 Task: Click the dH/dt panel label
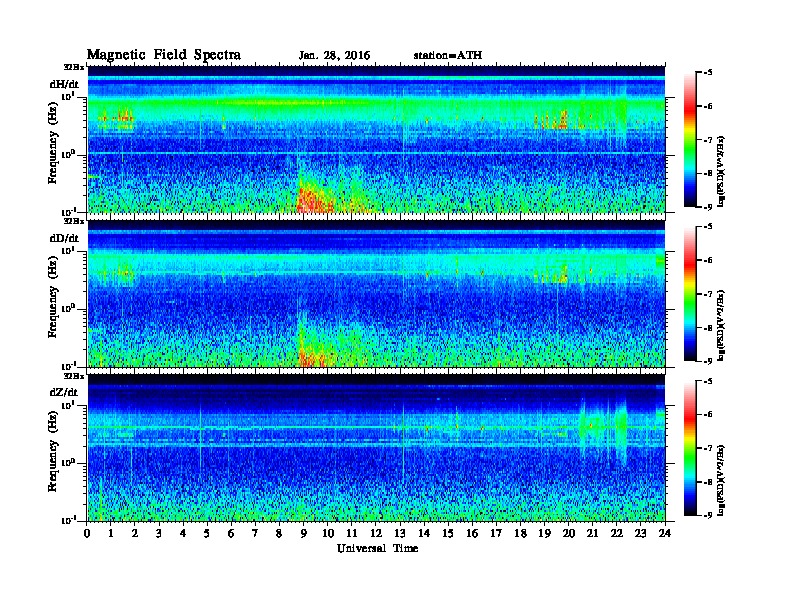coord(64,85)
